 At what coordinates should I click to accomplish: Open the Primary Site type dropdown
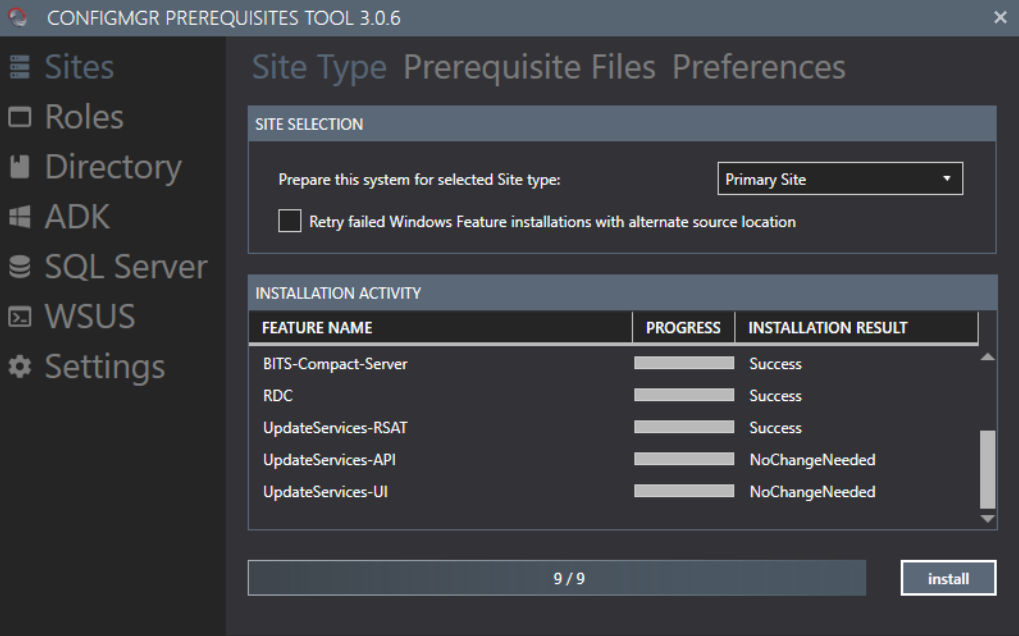click(839, 180)
